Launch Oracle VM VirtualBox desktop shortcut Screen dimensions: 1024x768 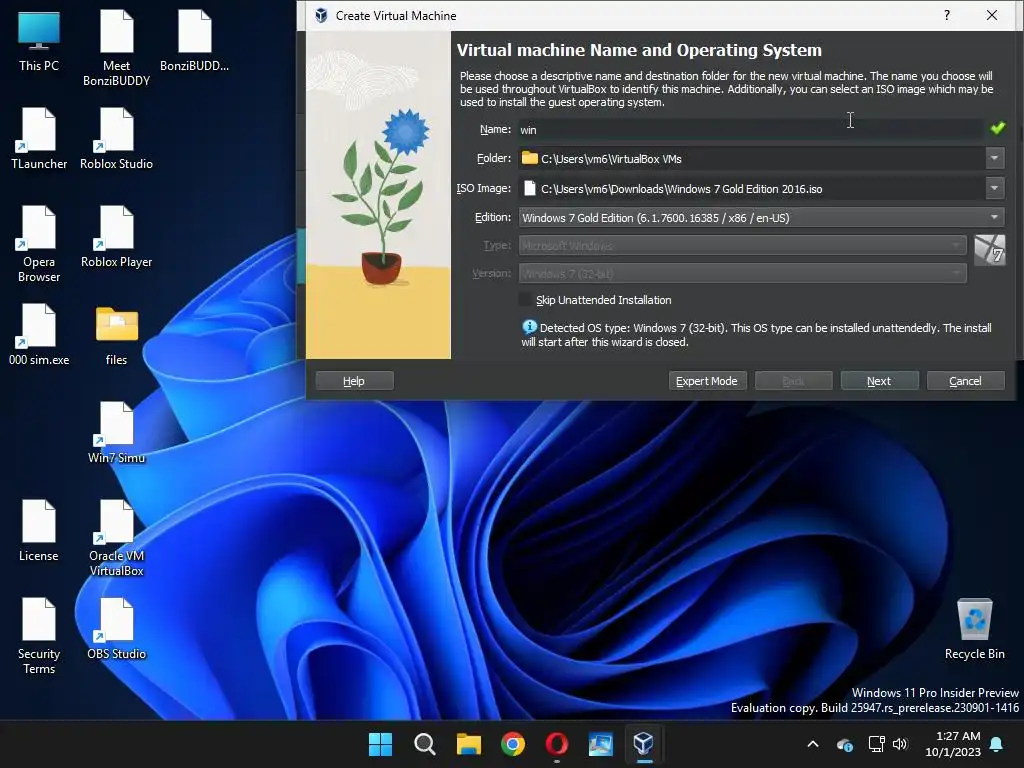pos(116,537)
